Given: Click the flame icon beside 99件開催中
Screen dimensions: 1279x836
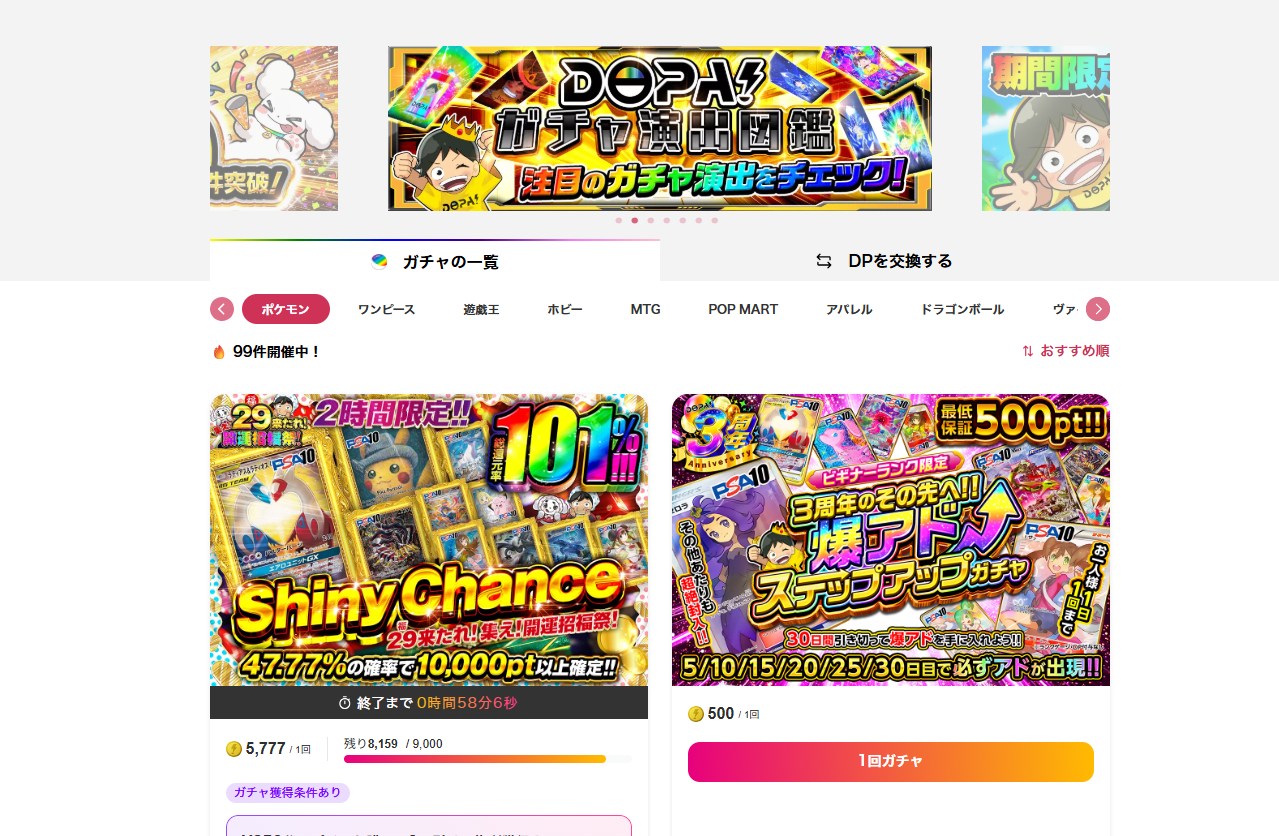Looking at the screenshot, I should pyautogui.click(x=219, y=352).
